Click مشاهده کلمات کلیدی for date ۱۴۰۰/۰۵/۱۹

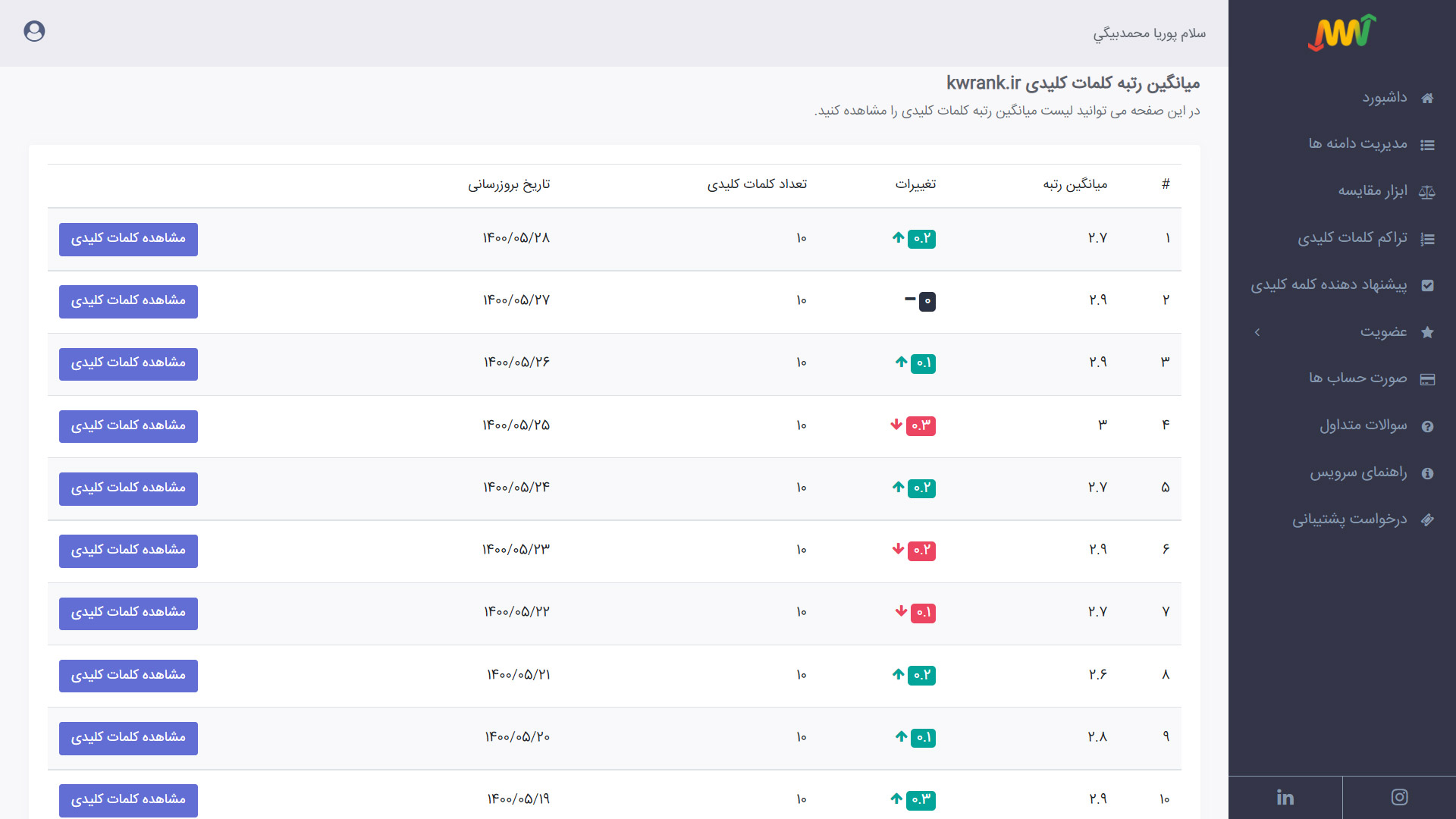[x=128, y=800]
